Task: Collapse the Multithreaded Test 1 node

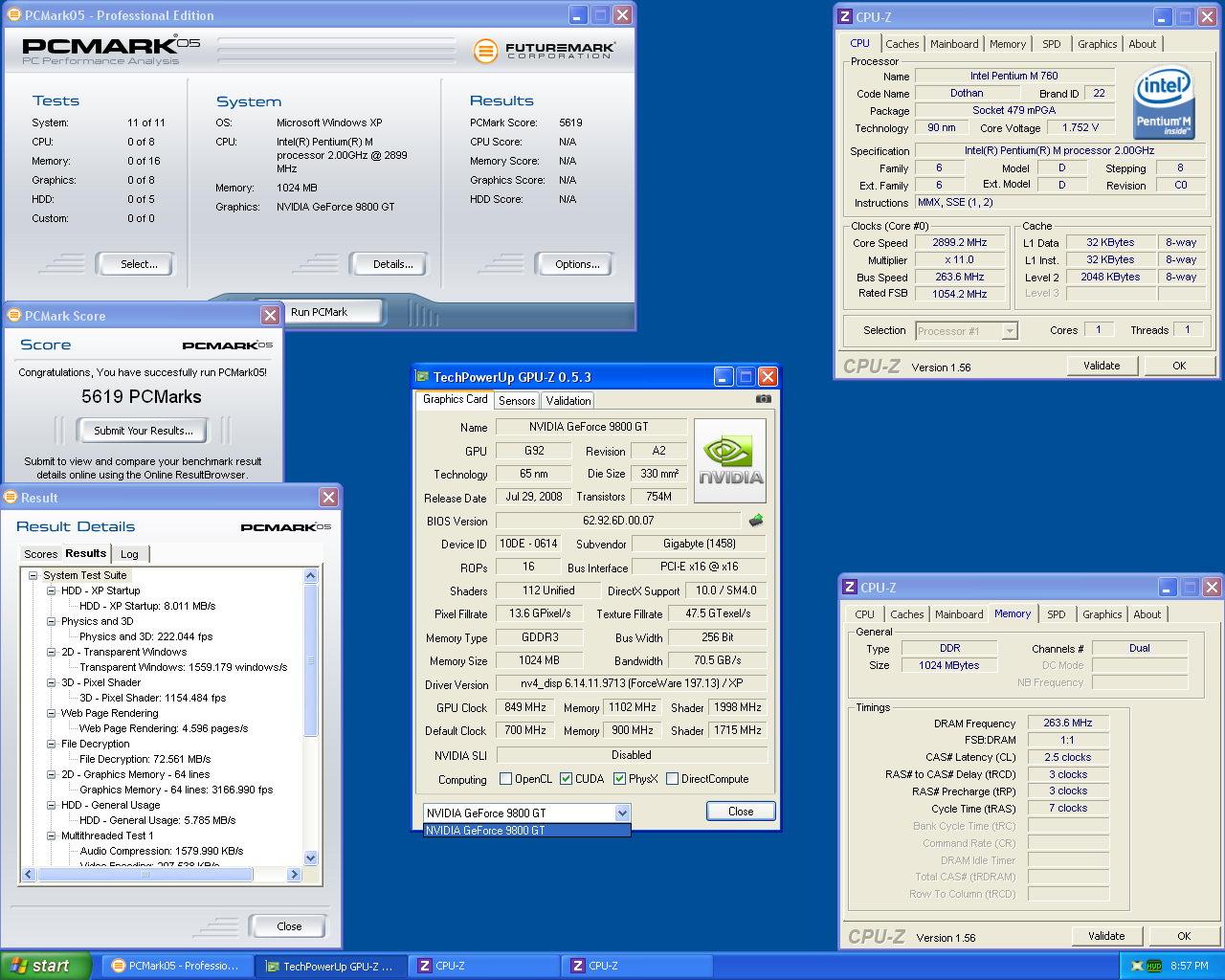Action: (x=52, y=835)
